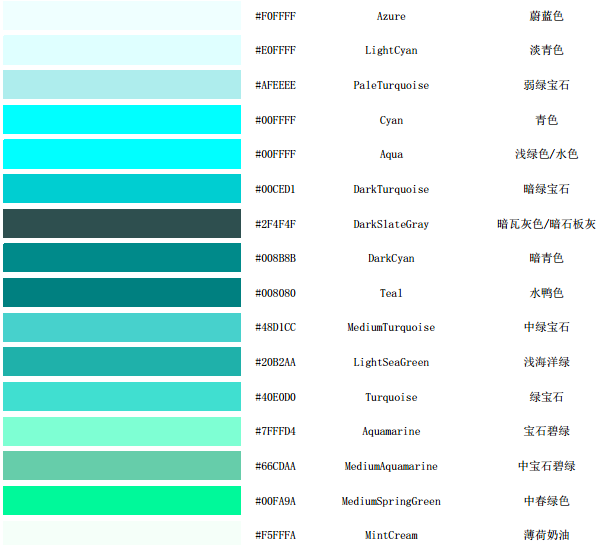
Task: Choose the swatch in the Cyan row
Action: click(122, 119)
